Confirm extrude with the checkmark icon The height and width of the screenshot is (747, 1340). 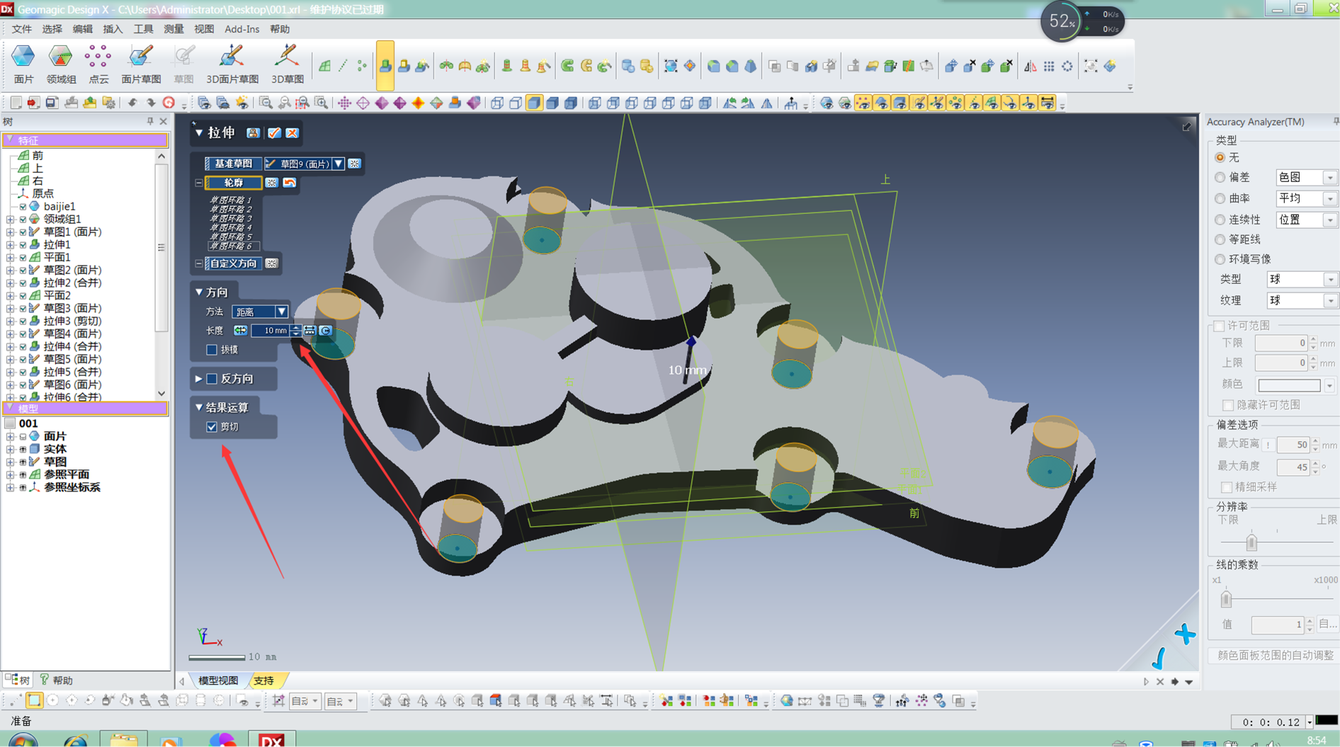point(274,133)
